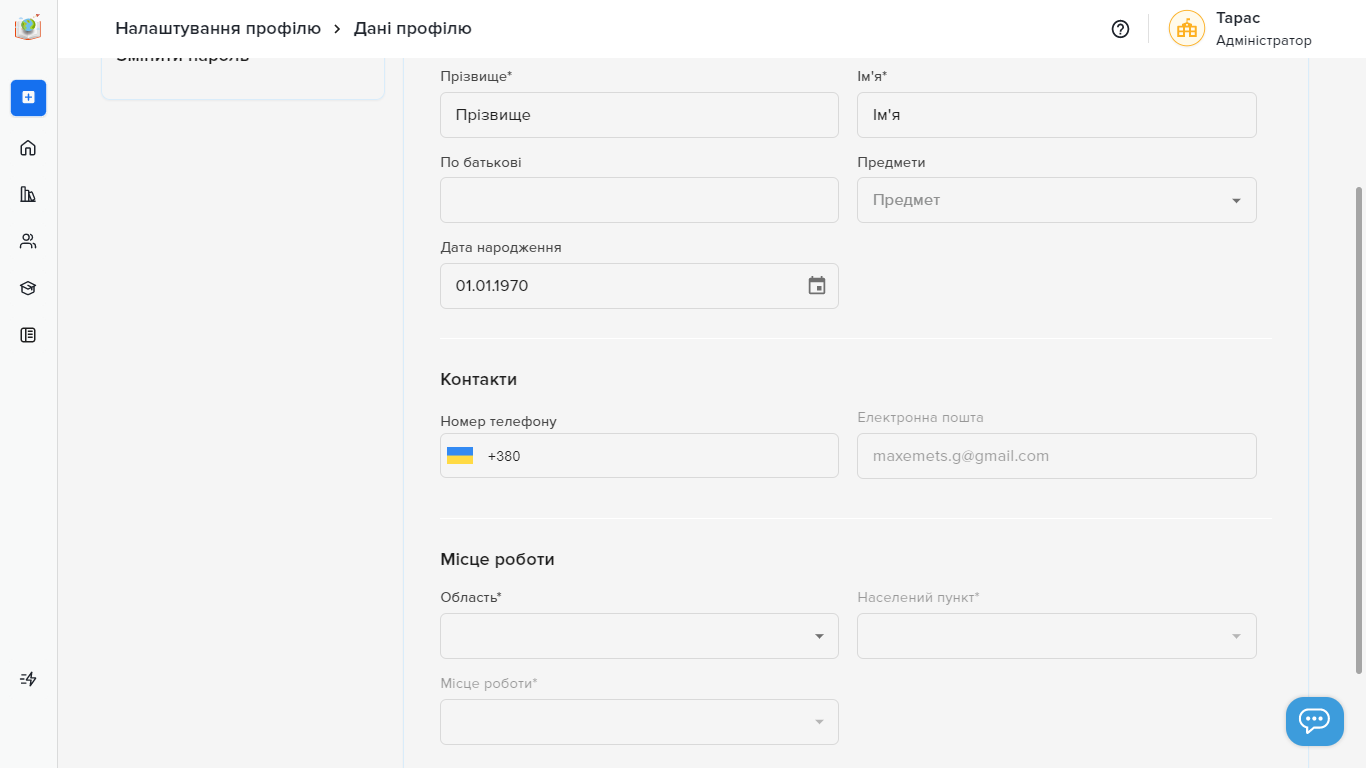Click the lightning bolt sidebar icon
The height and width of the screenshot is (768, 1366).
(x=28, y=679)
